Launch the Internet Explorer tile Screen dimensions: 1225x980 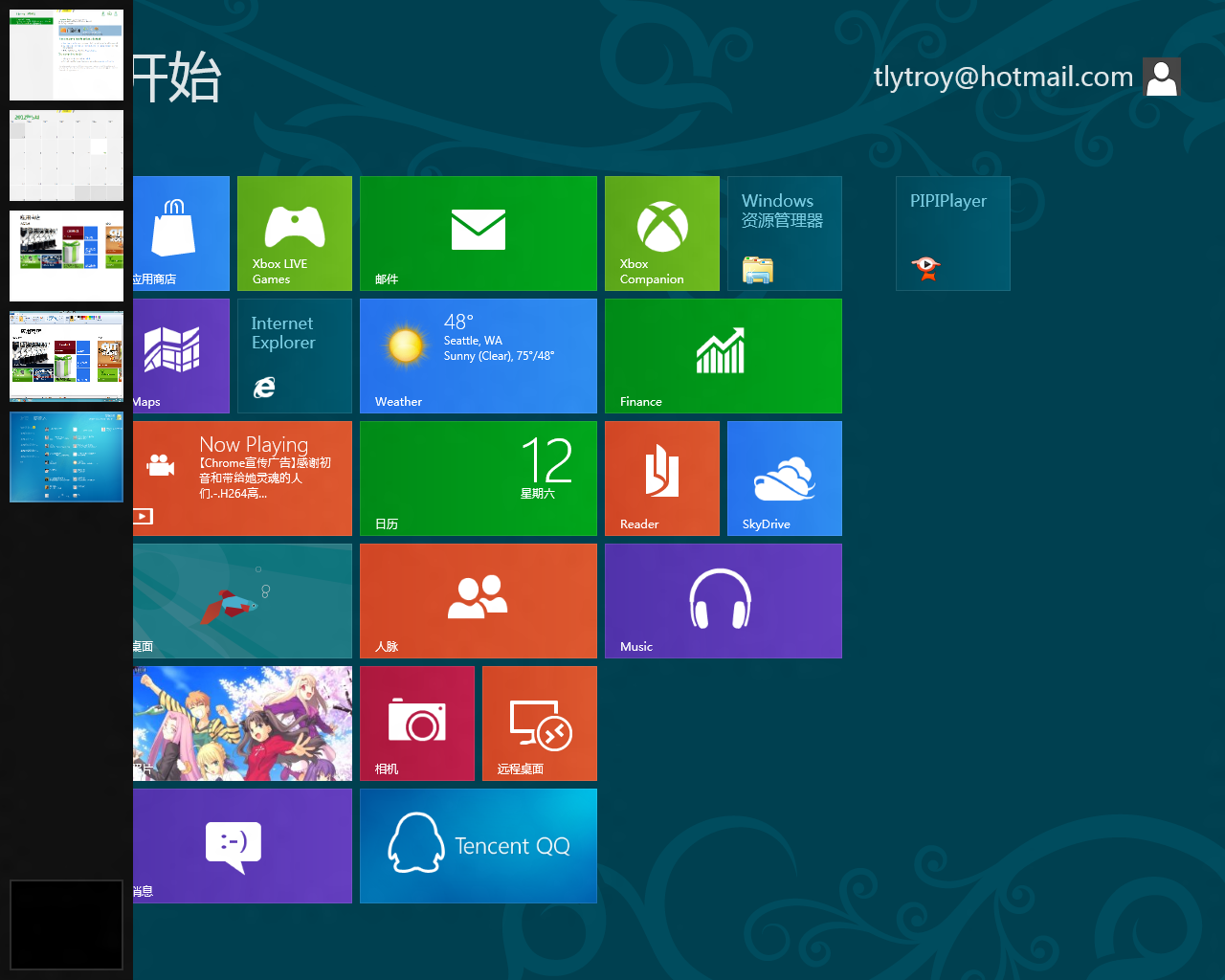[295, 356]
